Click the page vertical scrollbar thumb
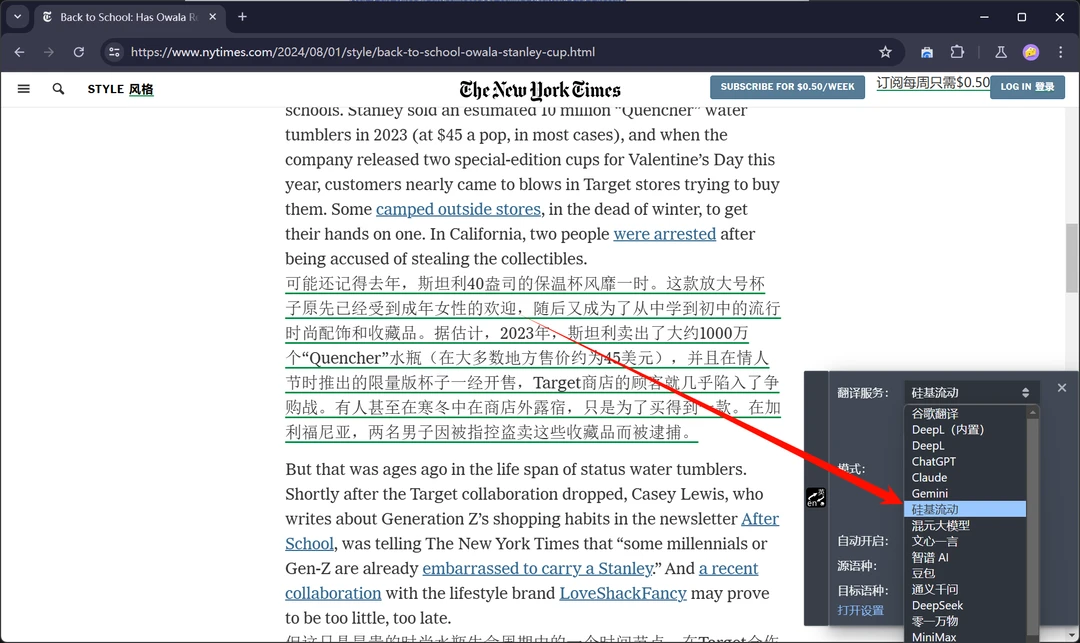This screenshot has height=643, width=1080. tap(1072, 258)
